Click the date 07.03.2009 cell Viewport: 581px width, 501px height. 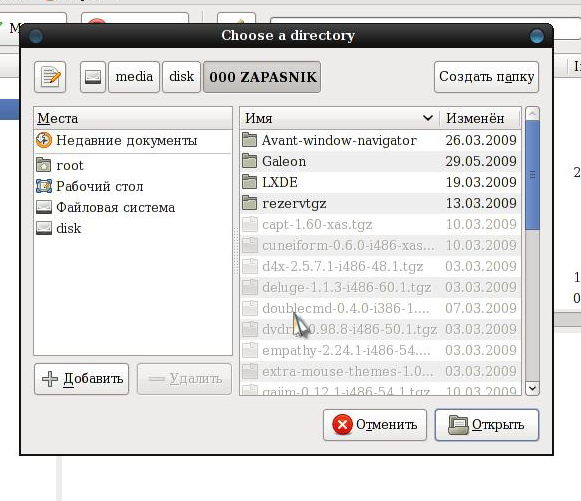tap(481, 308)
